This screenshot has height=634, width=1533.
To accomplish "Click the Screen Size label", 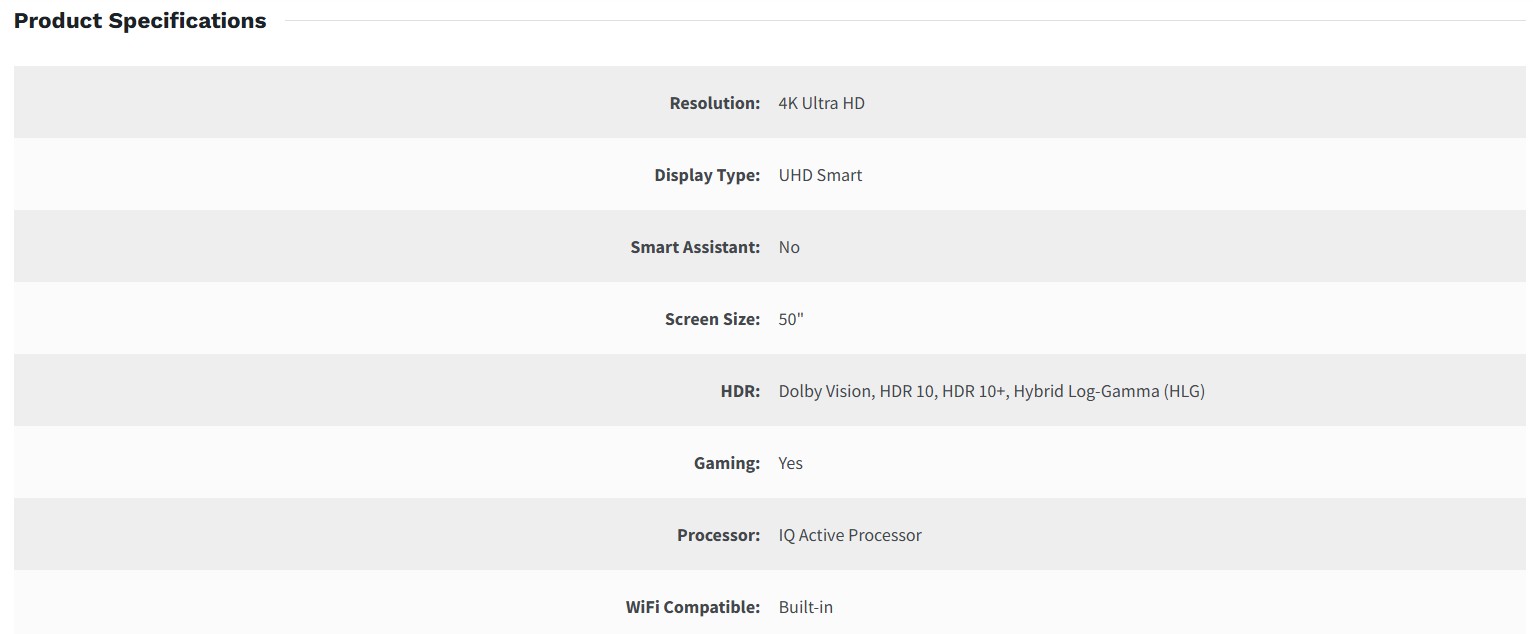I will 711,319.
